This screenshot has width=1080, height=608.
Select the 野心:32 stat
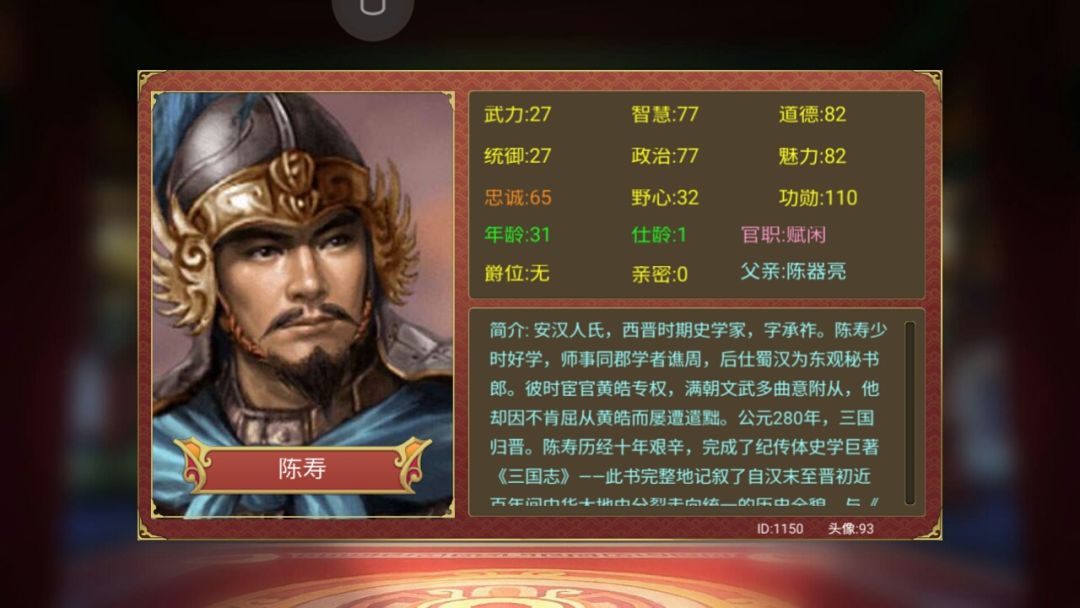(x=665, y=198)
